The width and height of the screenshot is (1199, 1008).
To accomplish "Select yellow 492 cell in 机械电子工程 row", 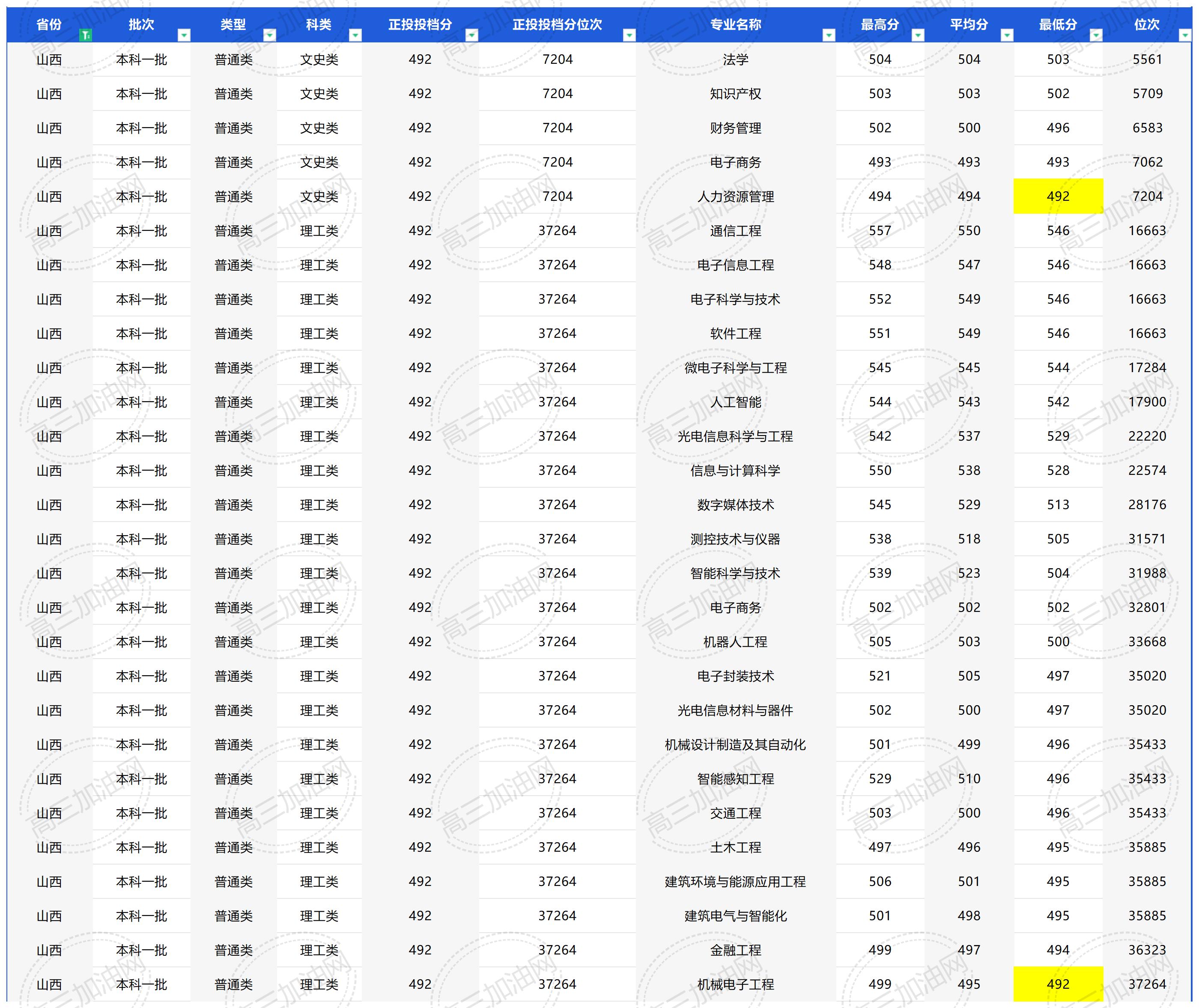I will [1058, 984].
